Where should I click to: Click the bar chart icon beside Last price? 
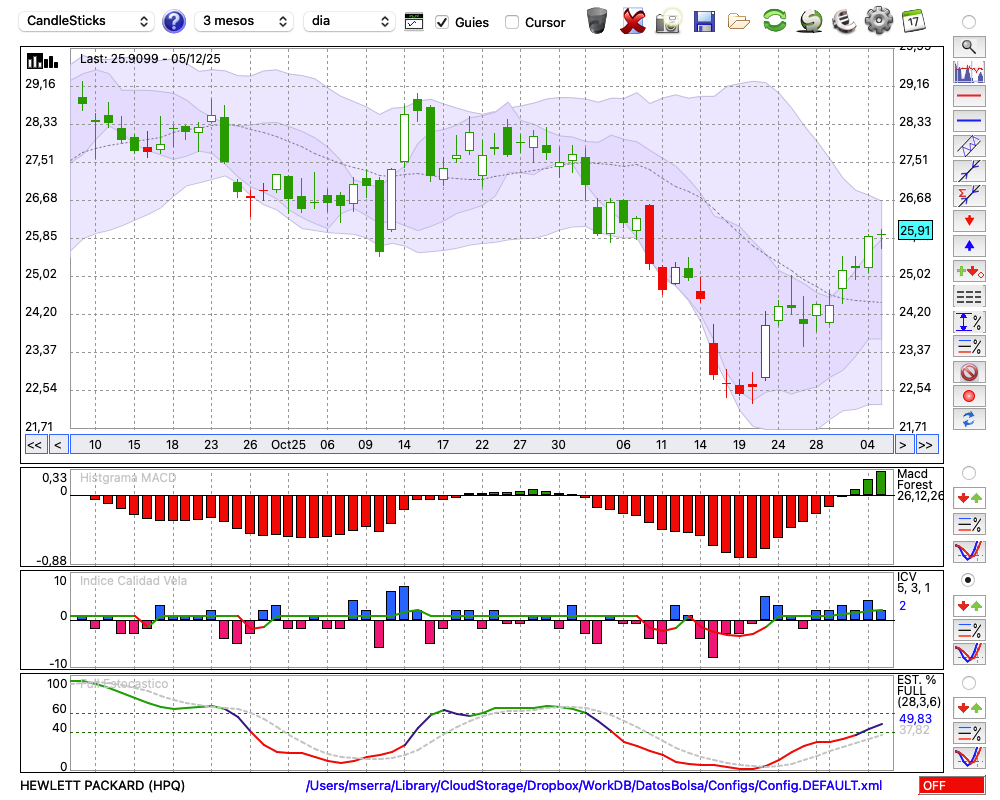click(x=42, y=61)
